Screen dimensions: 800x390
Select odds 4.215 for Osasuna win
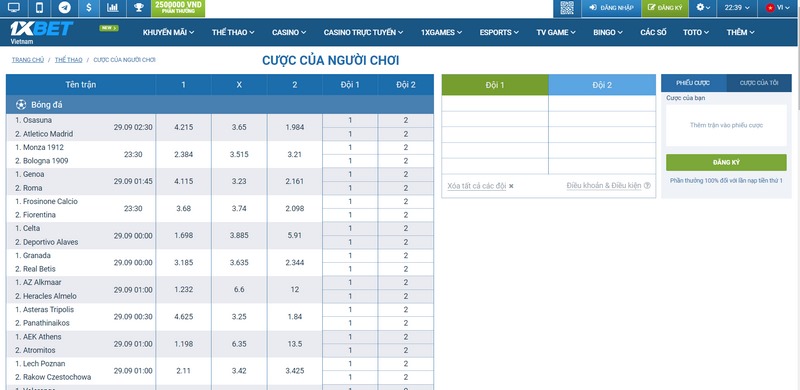(183, 127)
